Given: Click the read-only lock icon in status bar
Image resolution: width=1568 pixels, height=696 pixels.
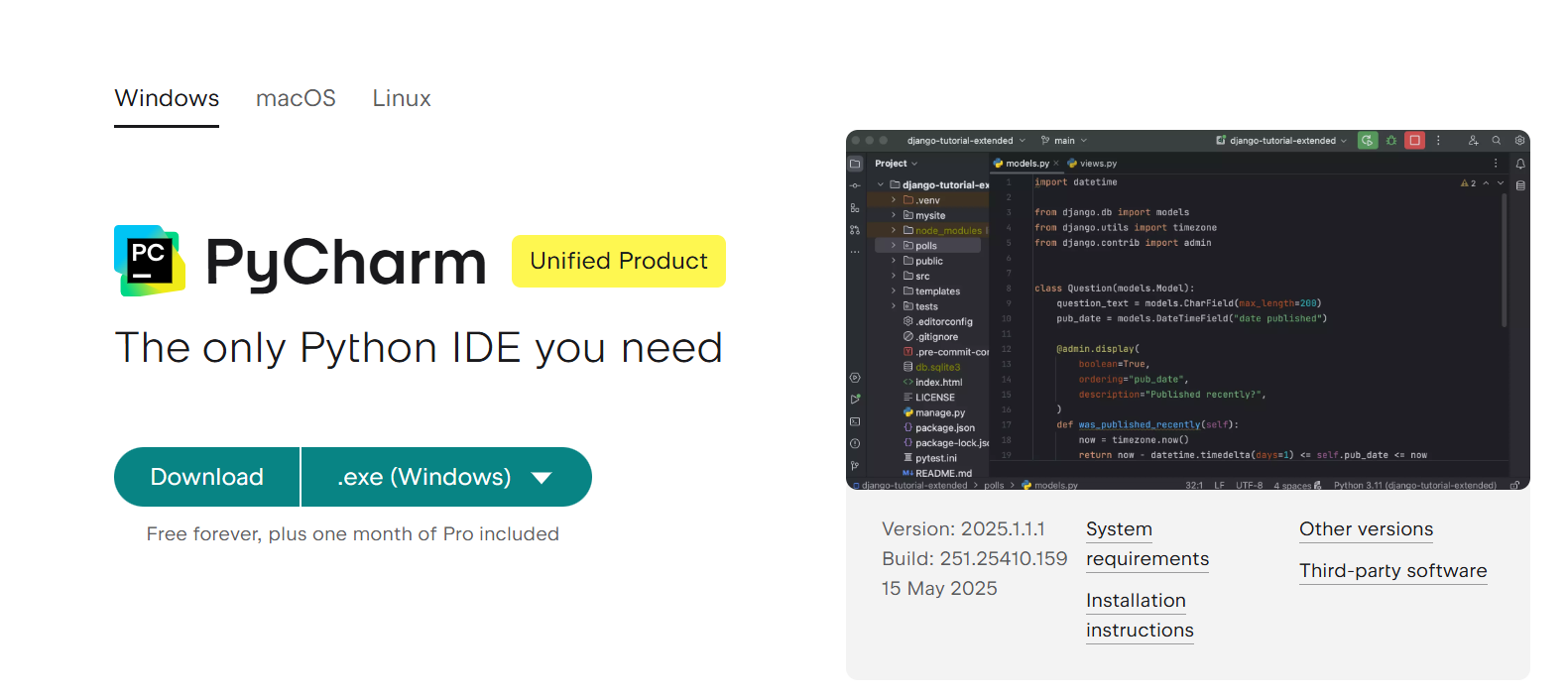Looking at the screenshot, I should pos(1514,485).
